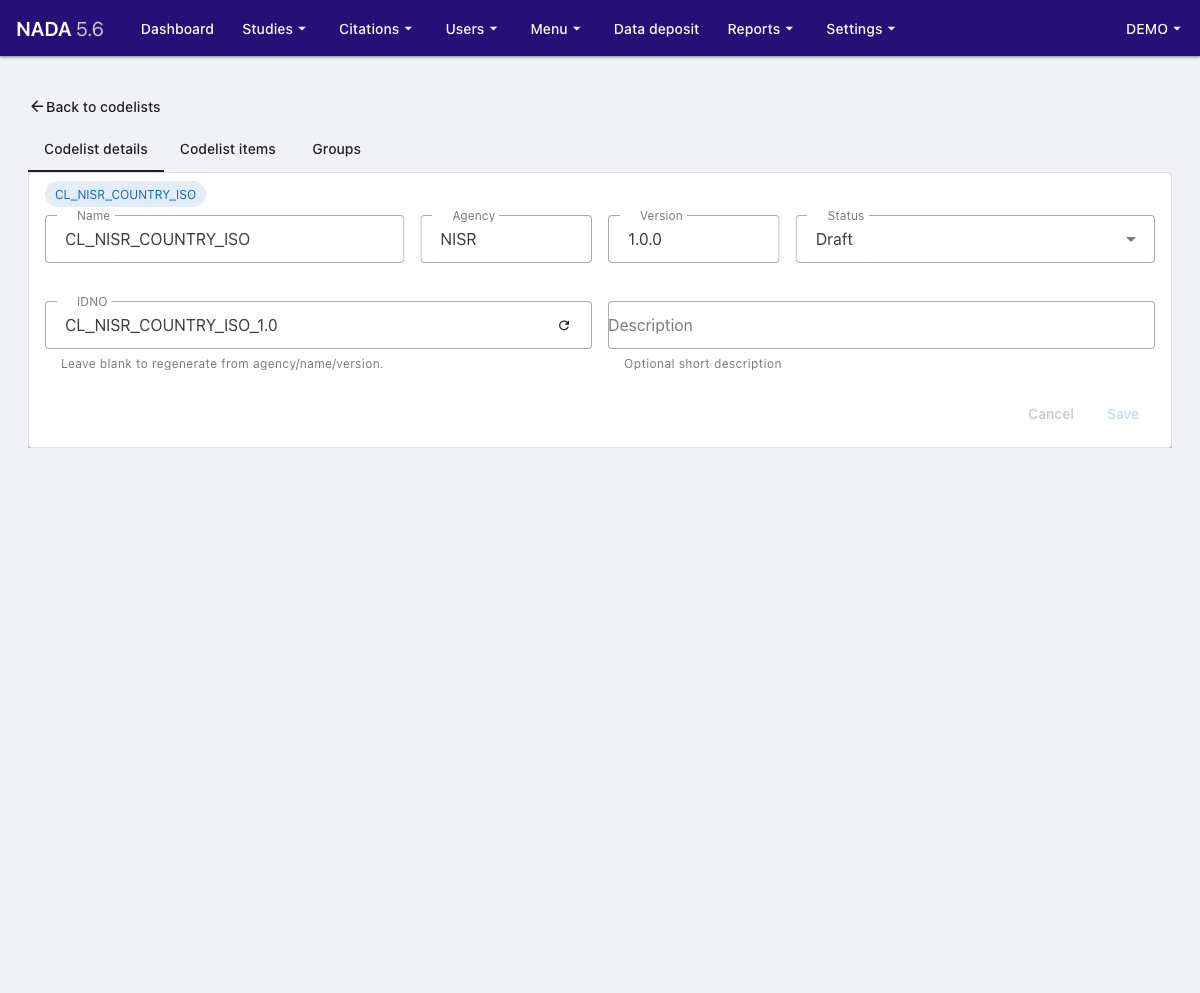Expand the Citations menu
Image resolution: width=1200 pixels, height=993 pixels.
pos(376,29)
